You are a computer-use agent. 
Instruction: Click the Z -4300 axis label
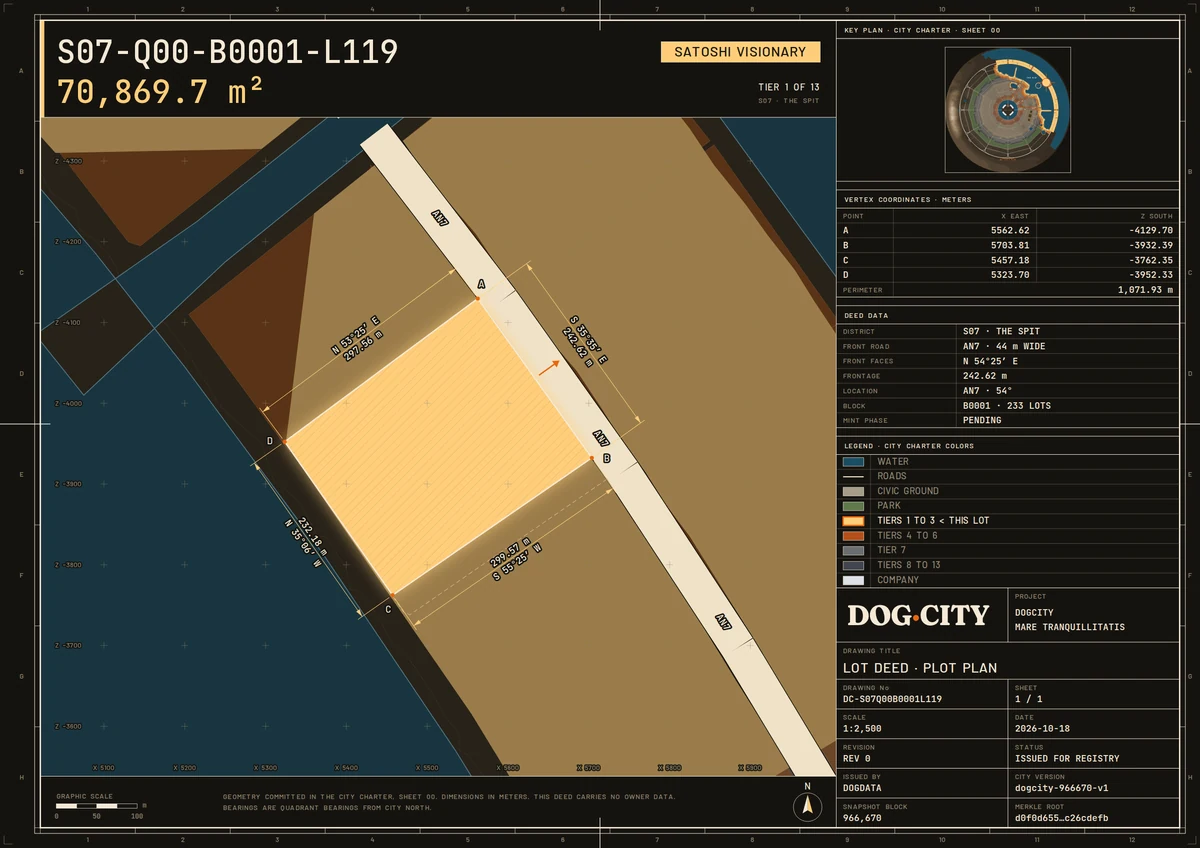(x=69, y=161)
